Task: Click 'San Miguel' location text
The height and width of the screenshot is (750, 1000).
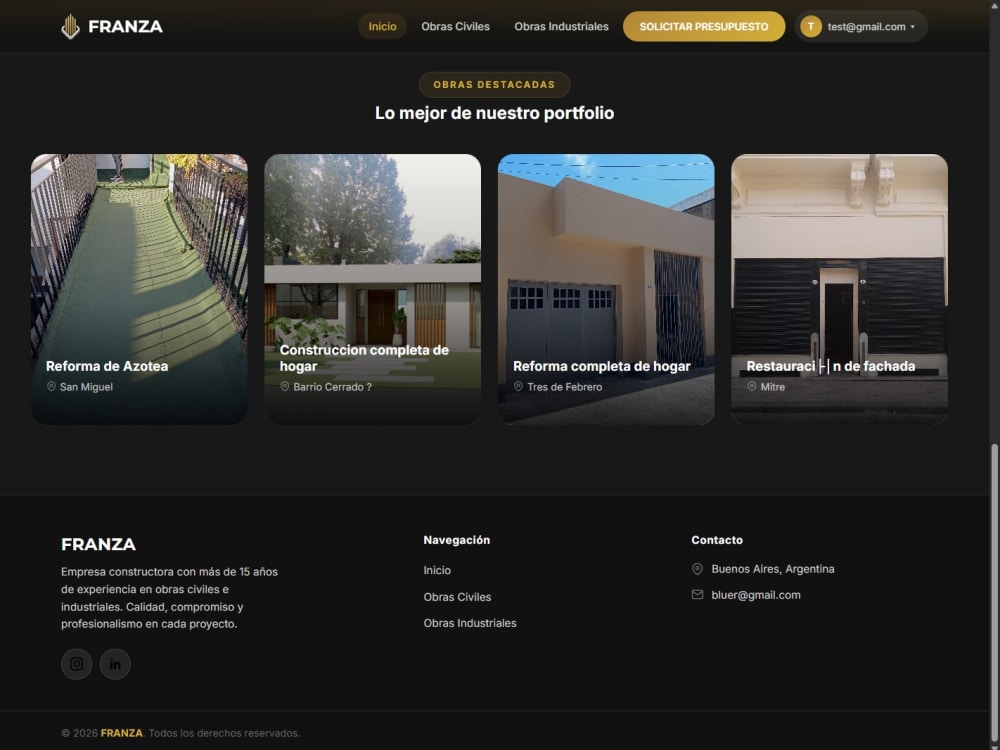Action: click(86, 386)
